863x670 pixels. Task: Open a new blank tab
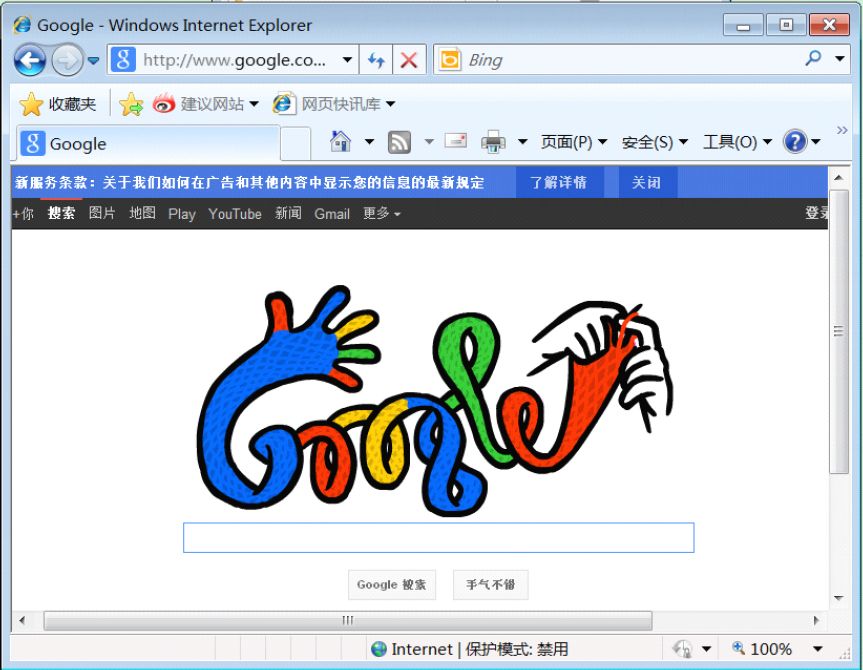point(296,144)
